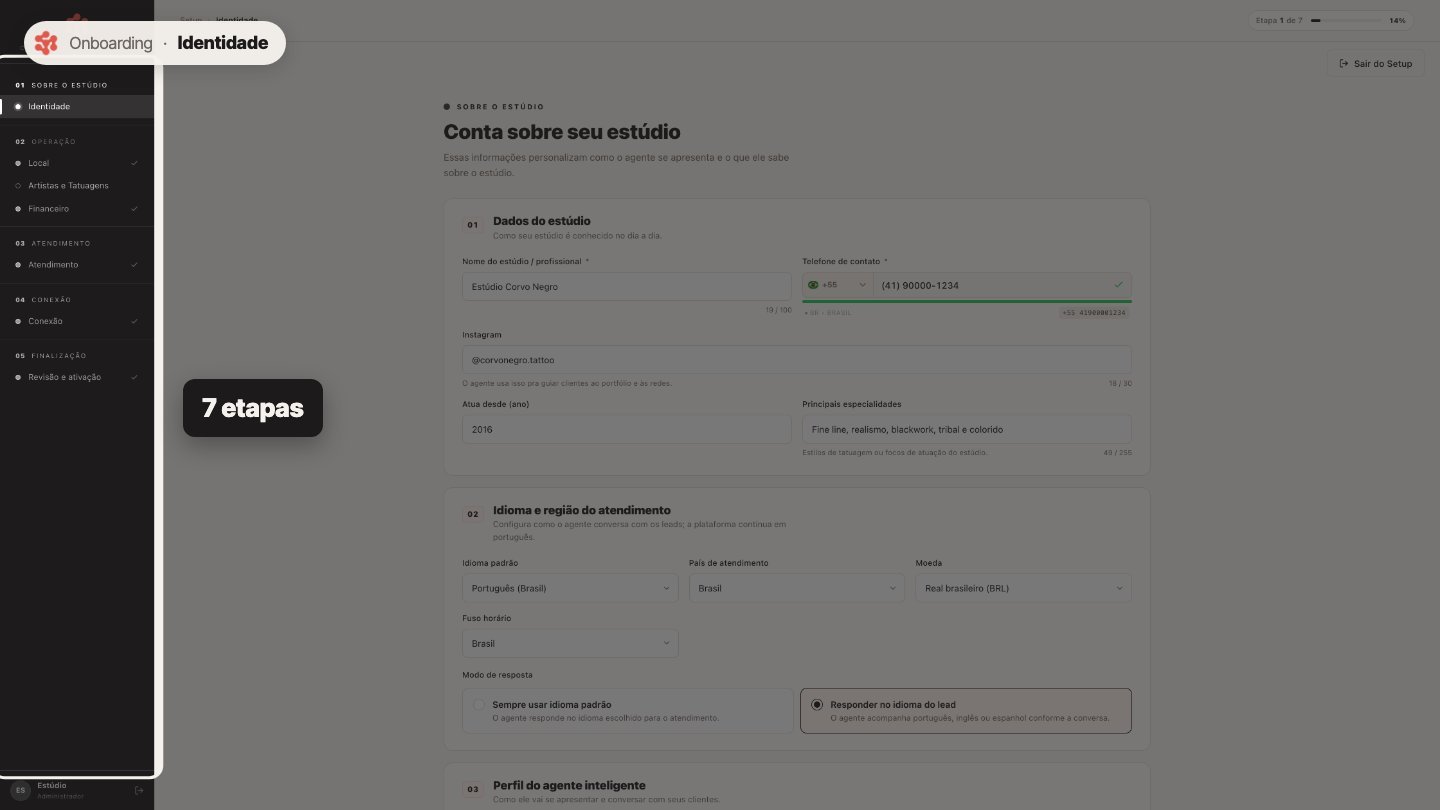The width and height of the screenshot is (1440, 810).
Task: Open the Financeiro step
Action: (77, 209)
